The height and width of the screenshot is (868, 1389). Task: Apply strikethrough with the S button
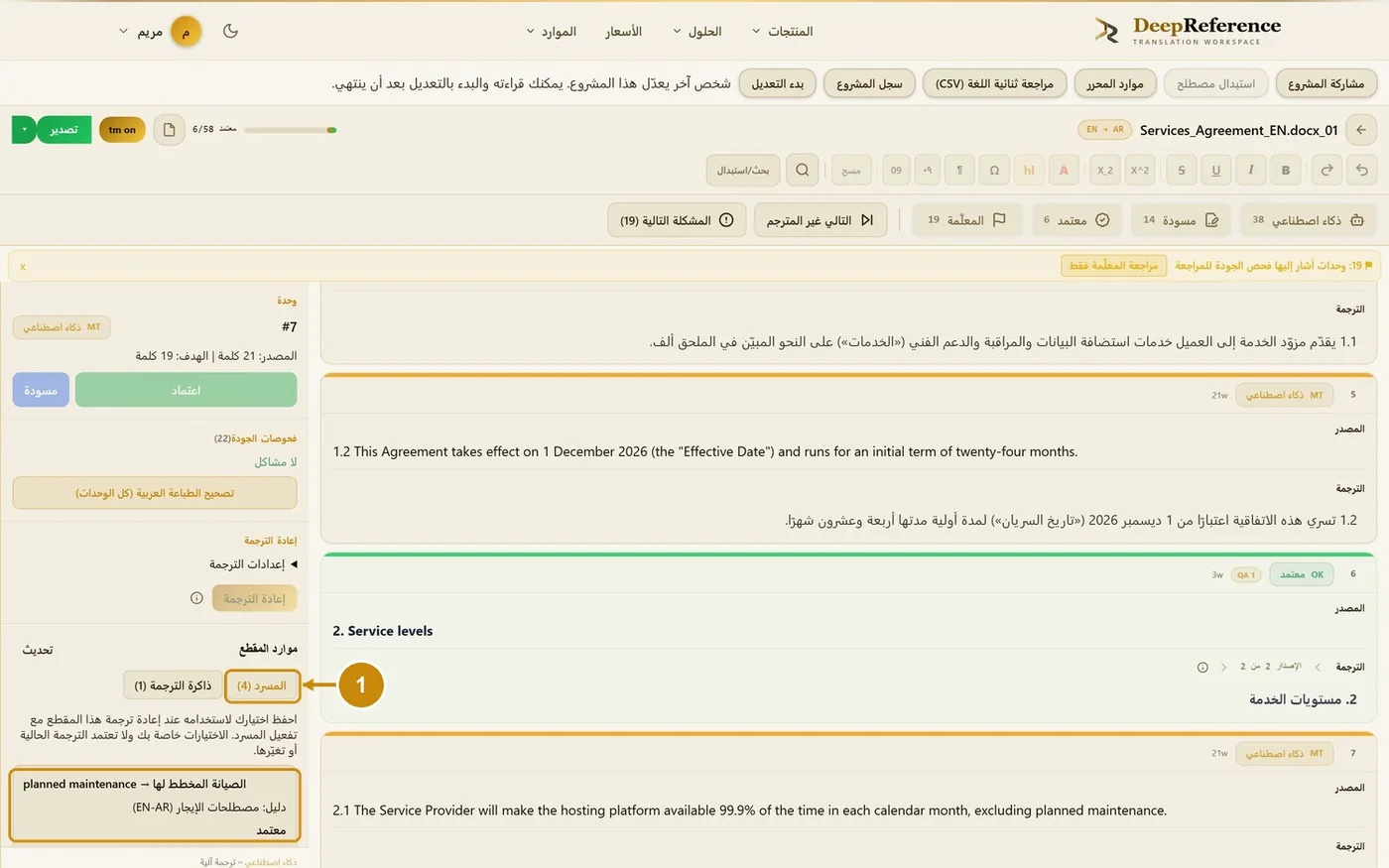pos(1182,171)
